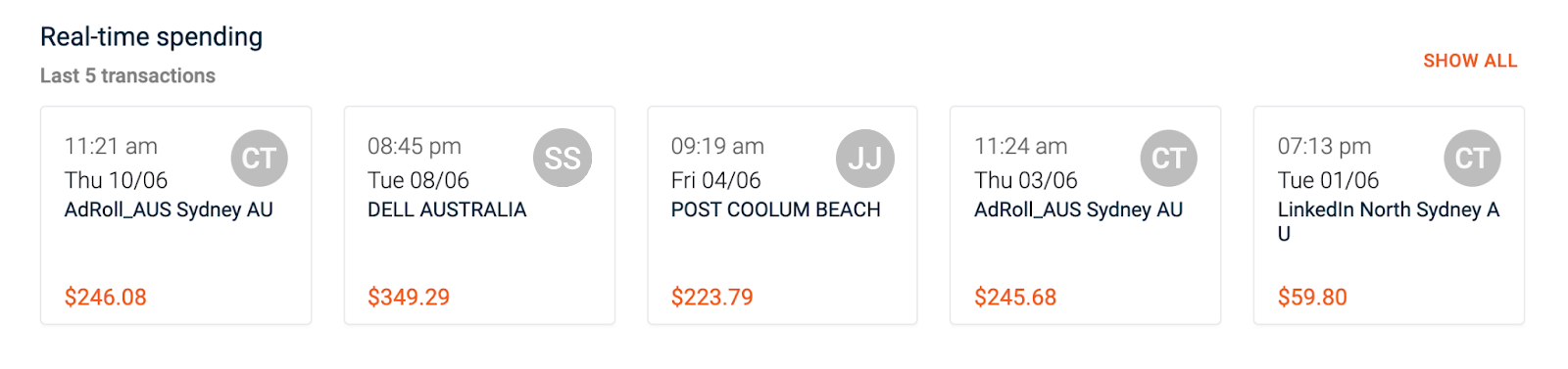
Task: Select the $349.29 amount for Dell Australia
Action: click(409, 297)
